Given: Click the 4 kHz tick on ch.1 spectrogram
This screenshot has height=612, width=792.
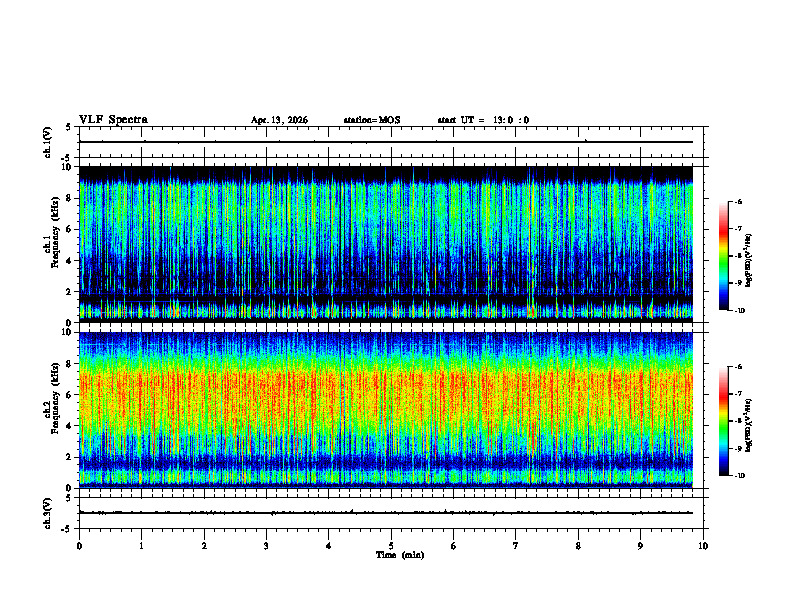Looking at the screenshot, I should (70, 261).
